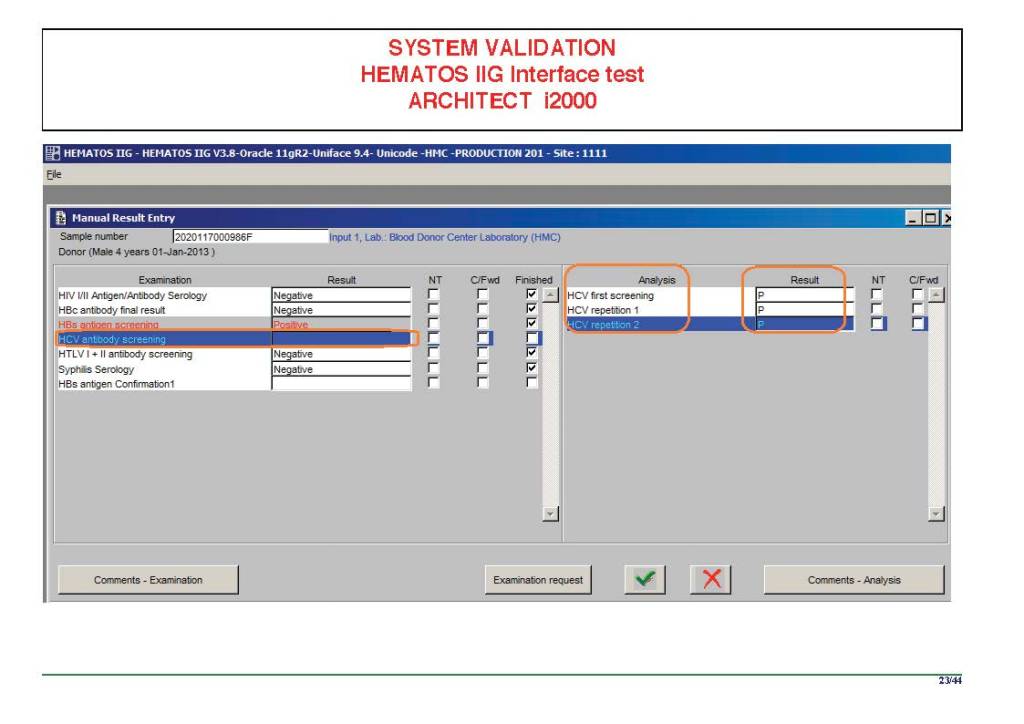
Task: Toggle NT checkbox for HIV I/II Serology
Action: click(433, 295)
